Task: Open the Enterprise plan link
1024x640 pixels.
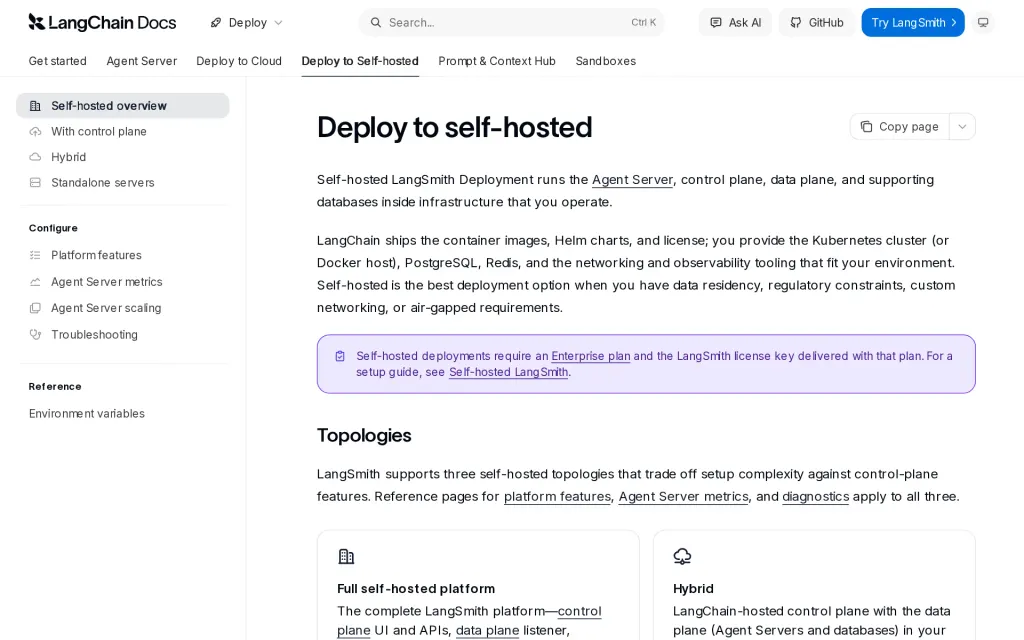Action: coord(591,356)
